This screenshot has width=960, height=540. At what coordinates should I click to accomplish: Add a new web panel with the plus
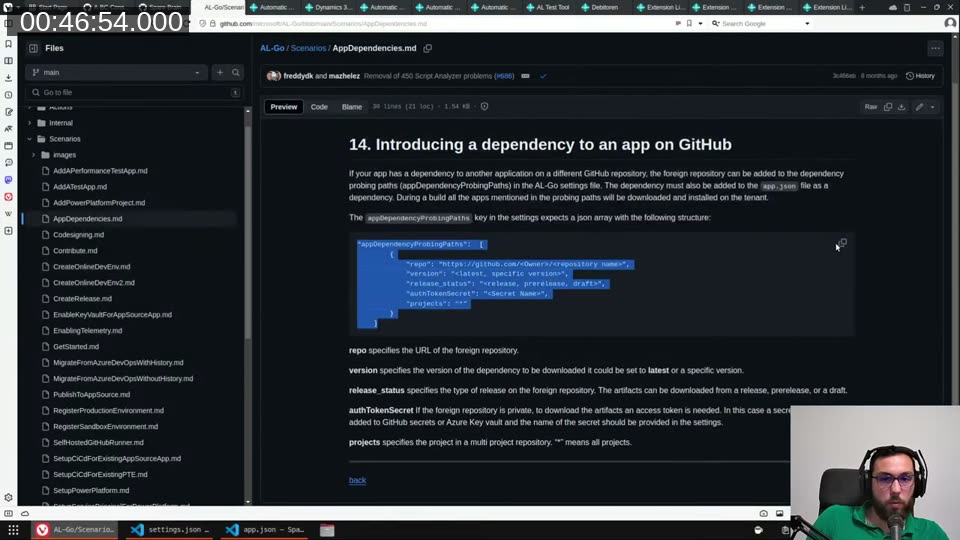[9, 231]
